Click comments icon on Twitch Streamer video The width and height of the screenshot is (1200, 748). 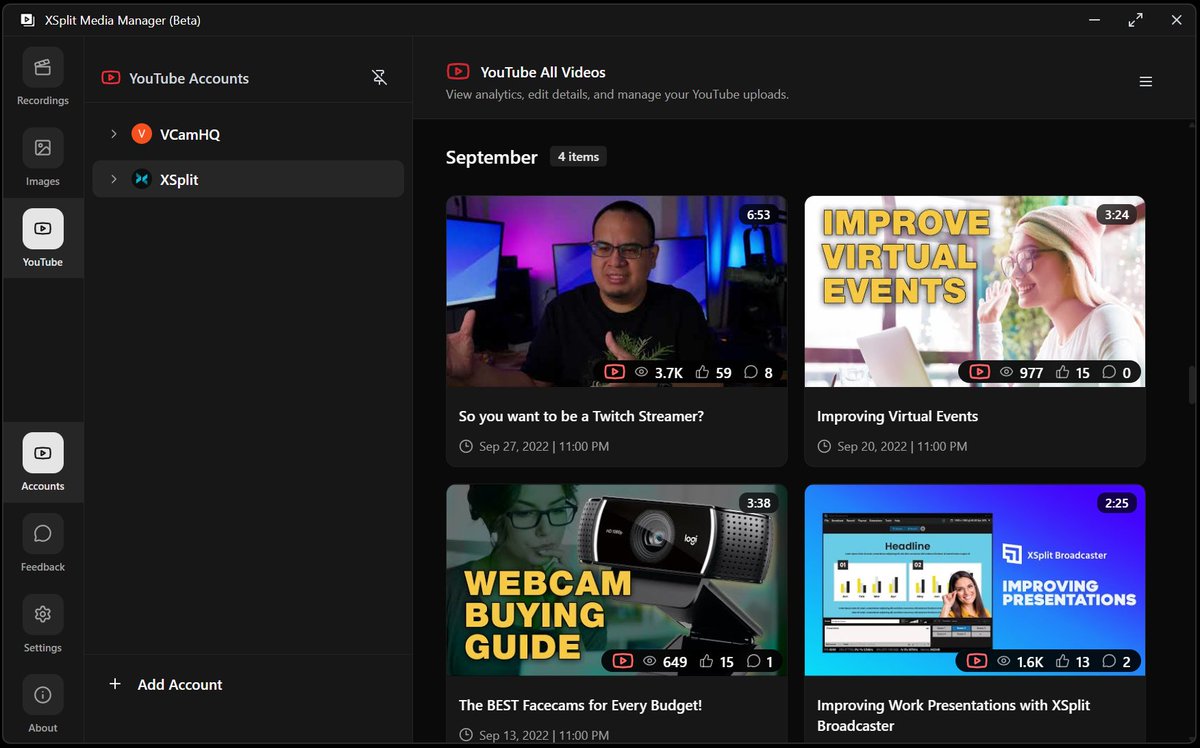coord(752,372)
